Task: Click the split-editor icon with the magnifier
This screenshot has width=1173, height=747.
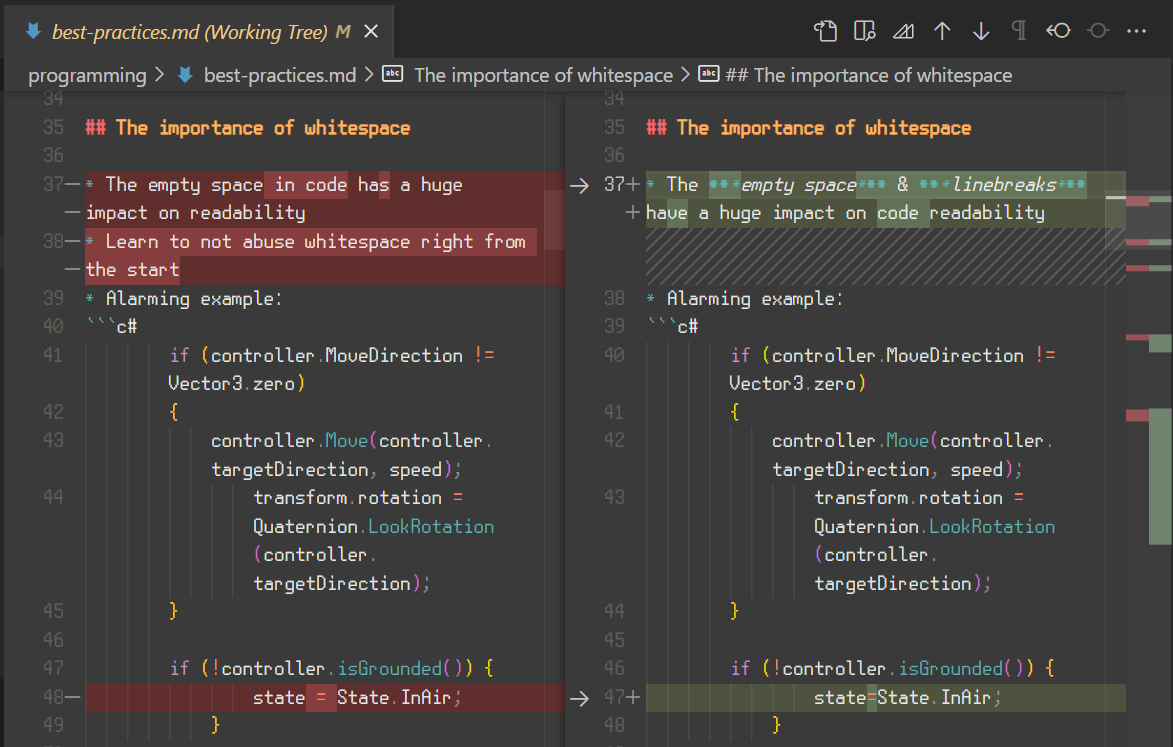Action: 864,31
